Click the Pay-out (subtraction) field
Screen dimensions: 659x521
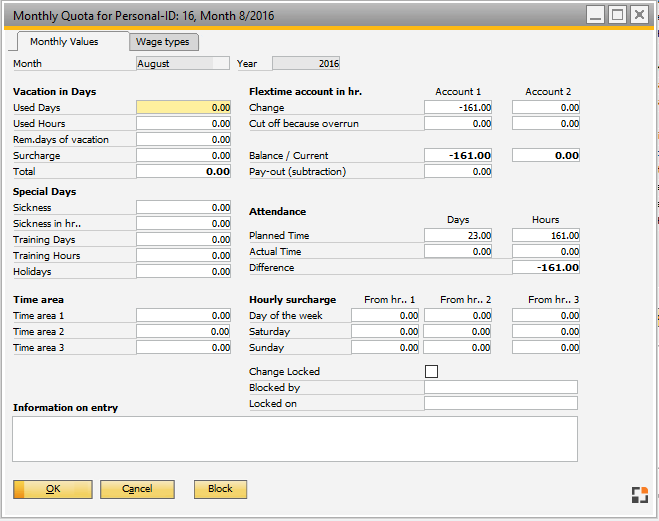click(x=459, y=172)
